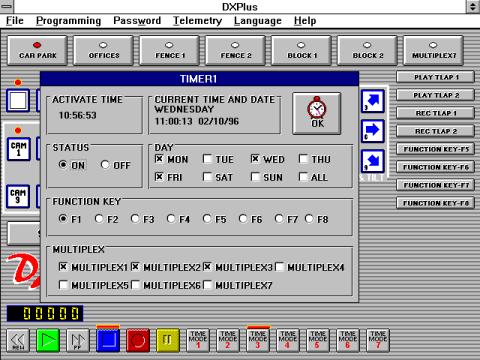
Task: Click the rewind button
Action: tap(18, 340)
